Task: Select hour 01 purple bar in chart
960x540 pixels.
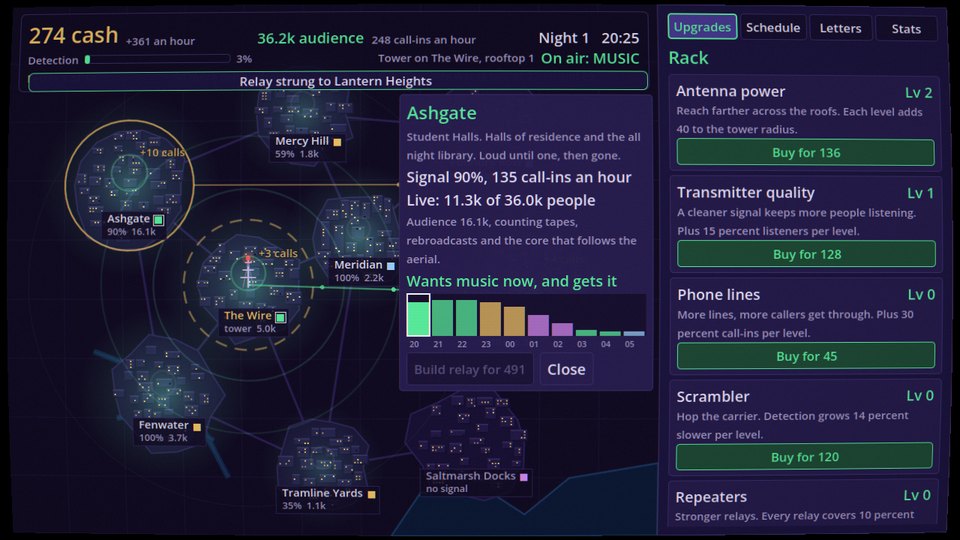Action: point(538,325)
